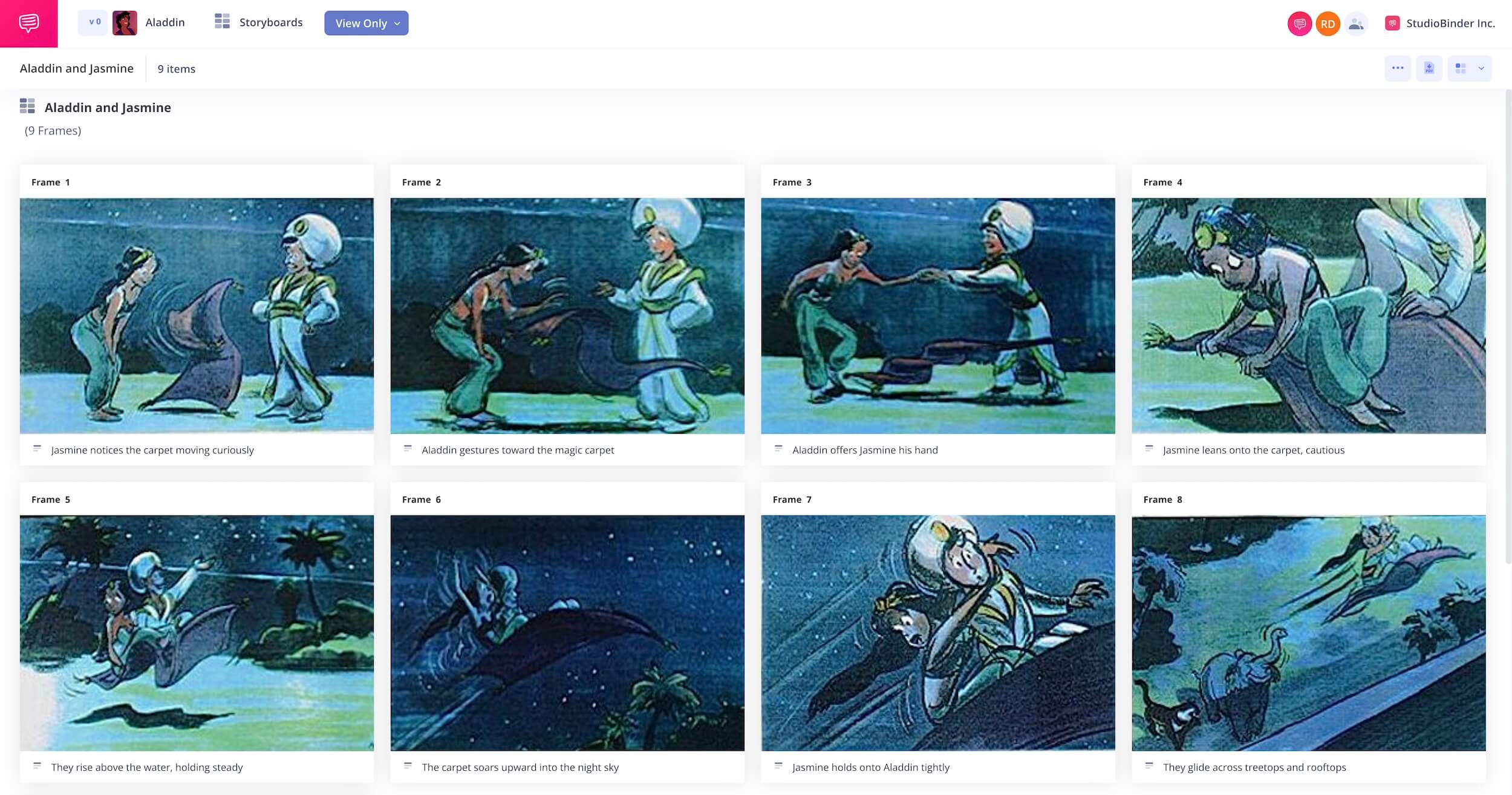This screenshot has height=795, width=1512.
Task: Click the export PDF icon
Action: [1429, 68]
